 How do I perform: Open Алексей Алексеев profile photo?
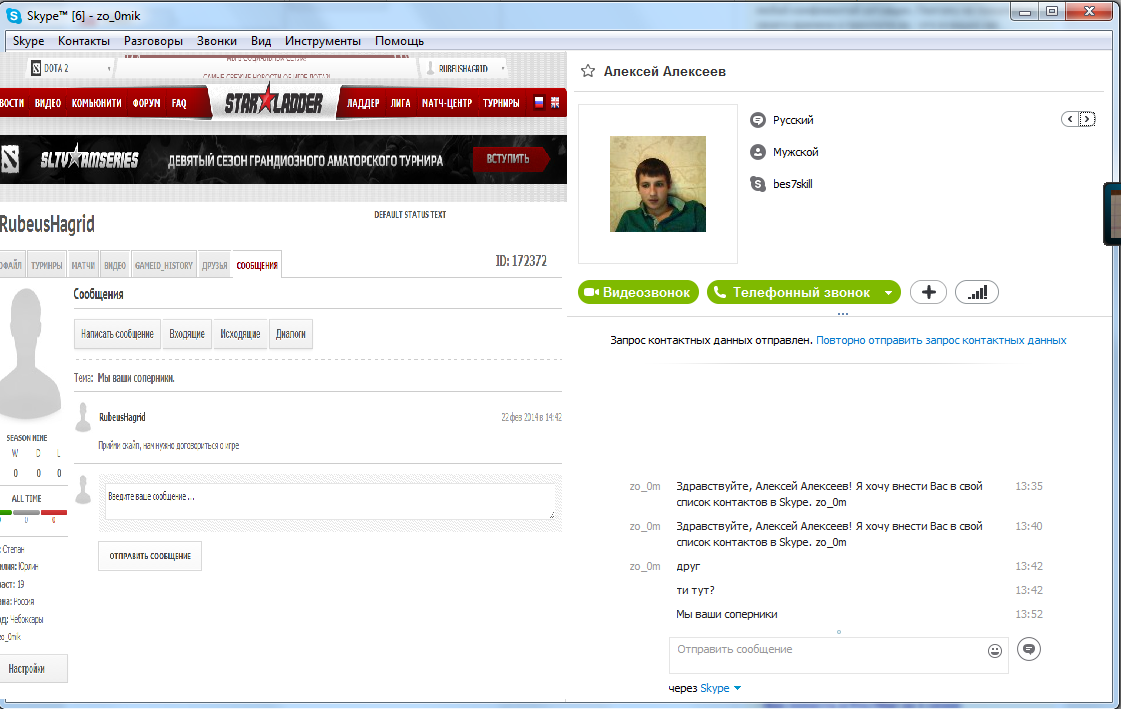(658, 184)
